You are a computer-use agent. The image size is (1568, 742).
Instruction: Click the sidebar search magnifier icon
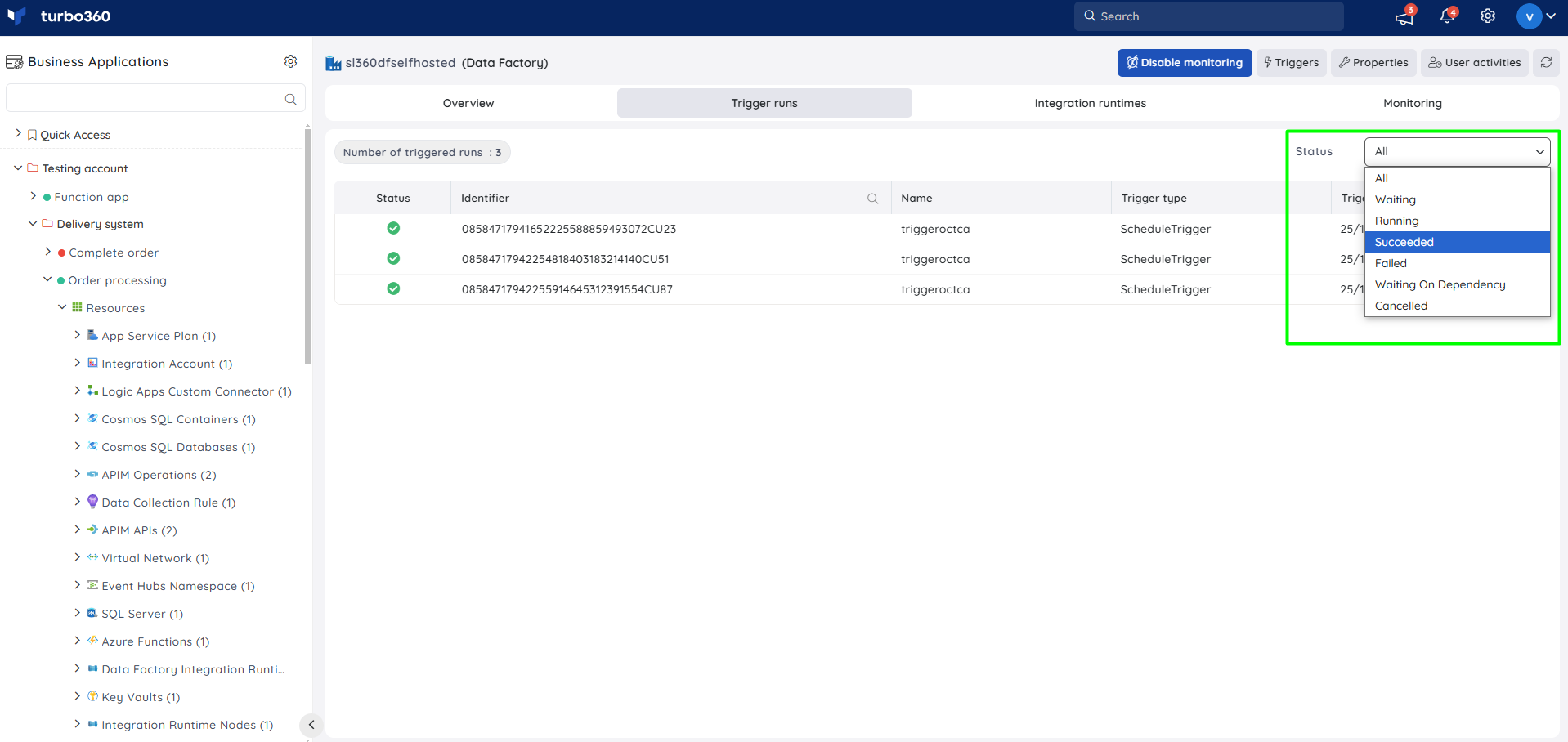(x=290, y=99)
